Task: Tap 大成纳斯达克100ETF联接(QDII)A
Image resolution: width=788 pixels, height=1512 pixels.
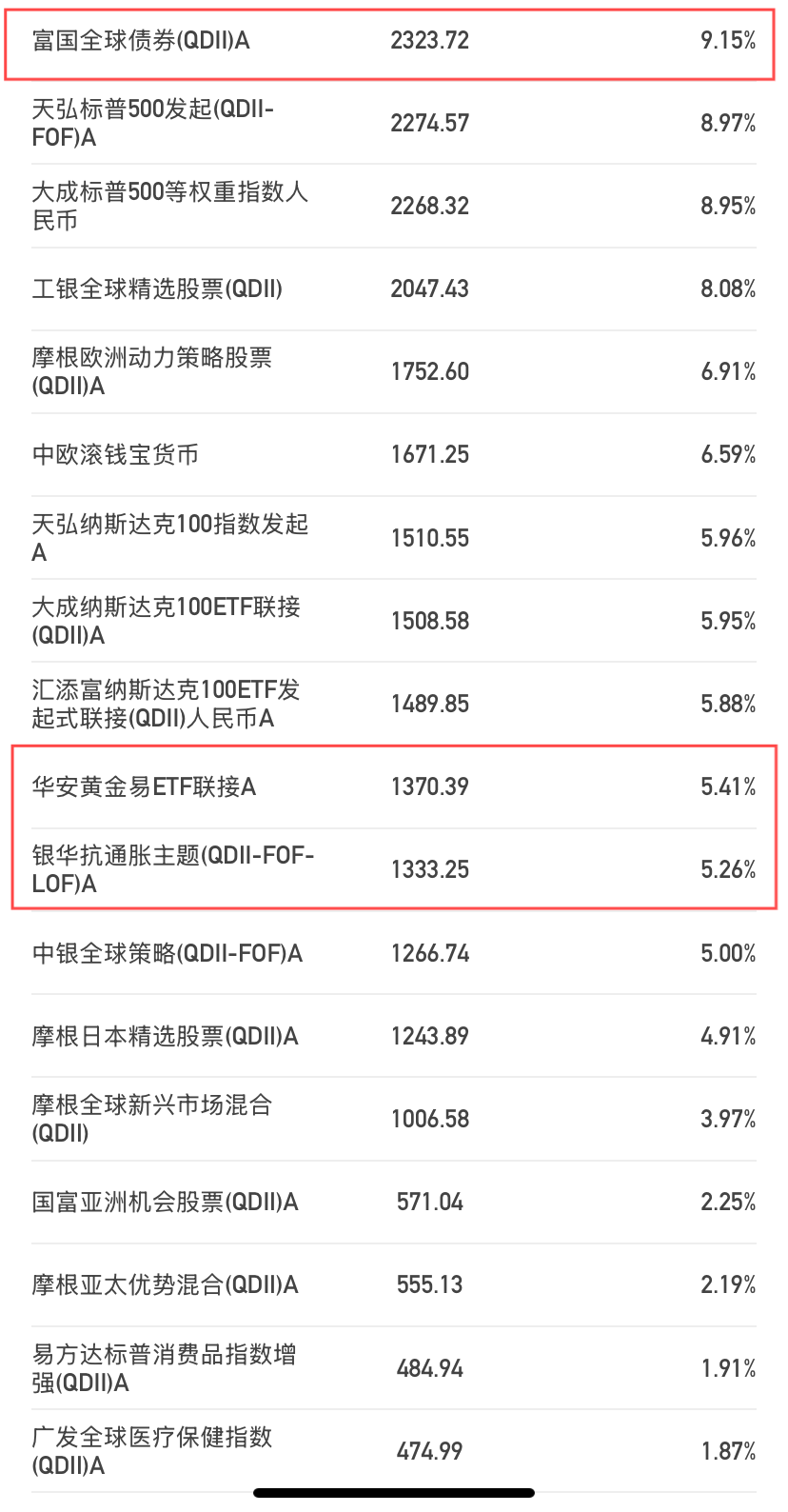Action: point(394,621)
